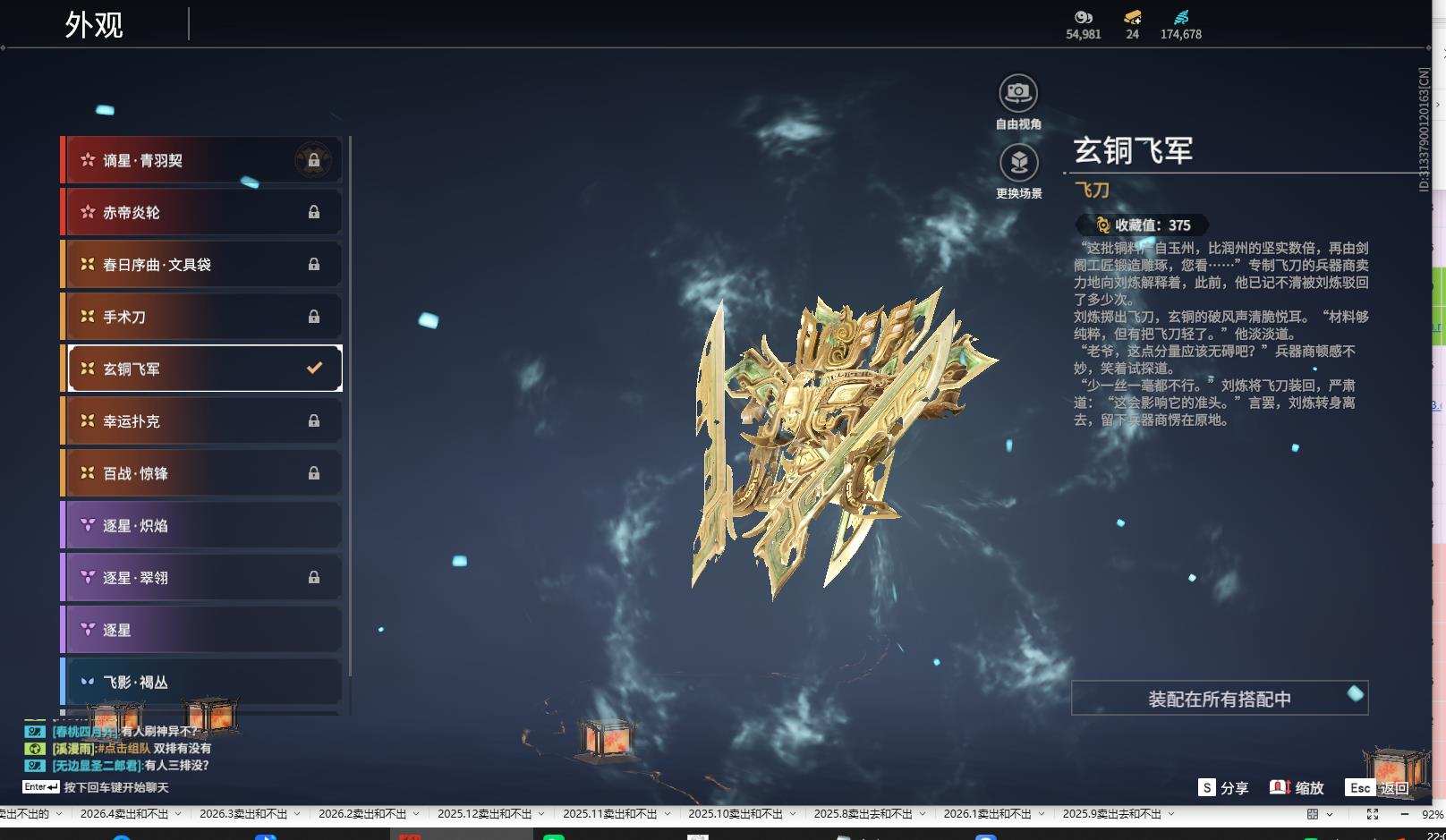This screenshot has height=840, width=1446.
Task: Click the spreadsheet 92% zoom value
Action: tap(1433, 814)
